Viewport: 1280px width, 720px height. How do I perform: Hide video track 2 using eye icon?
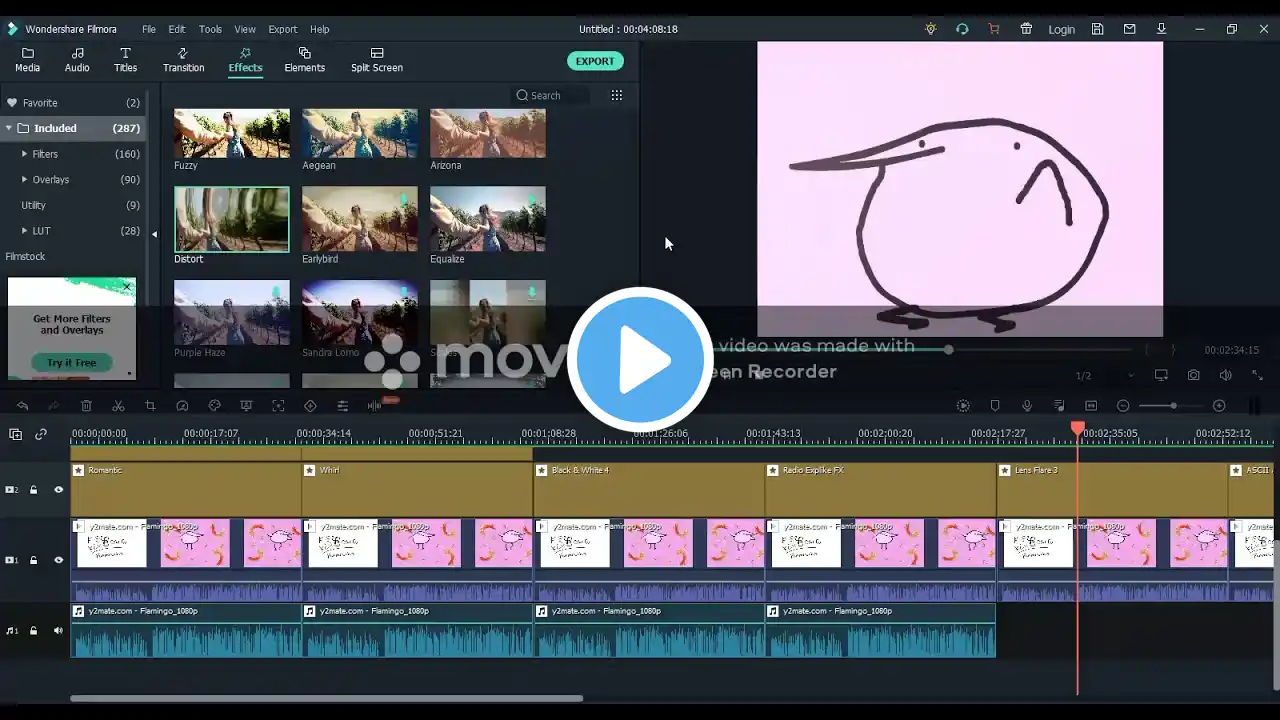[58, 490]
